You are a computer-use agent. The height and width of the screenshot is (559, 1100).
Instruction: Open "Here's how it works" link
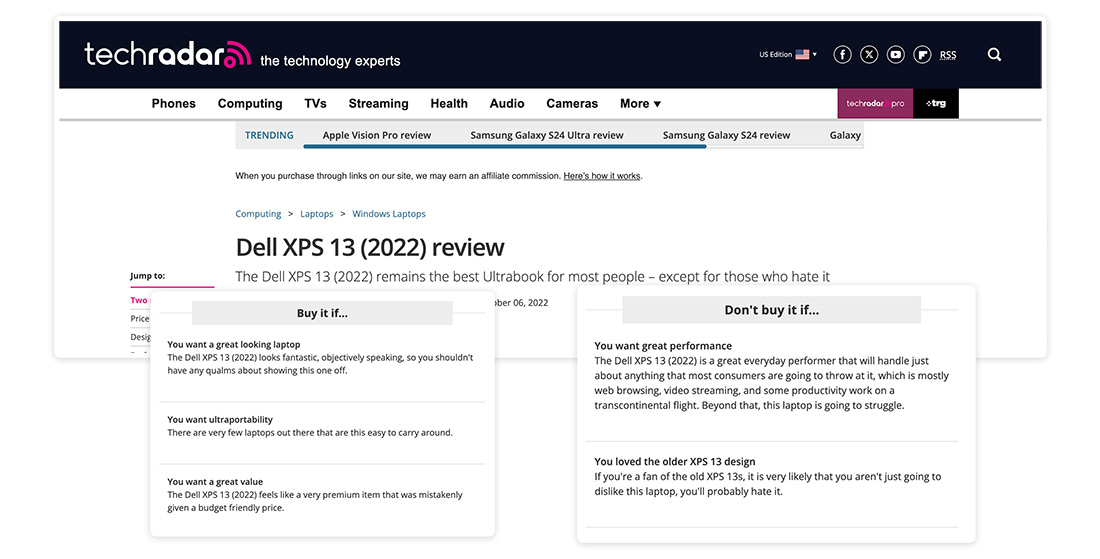(x=602, y=176)
